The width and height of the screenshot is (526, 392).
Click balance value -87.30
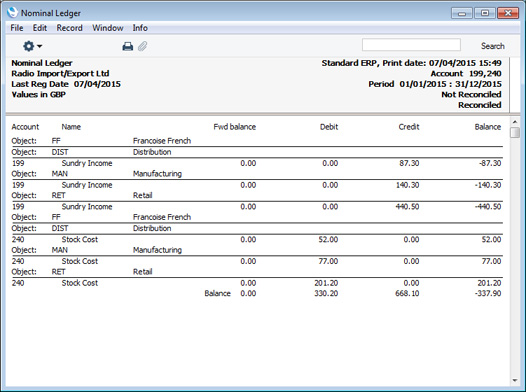(x=490, y=163)
